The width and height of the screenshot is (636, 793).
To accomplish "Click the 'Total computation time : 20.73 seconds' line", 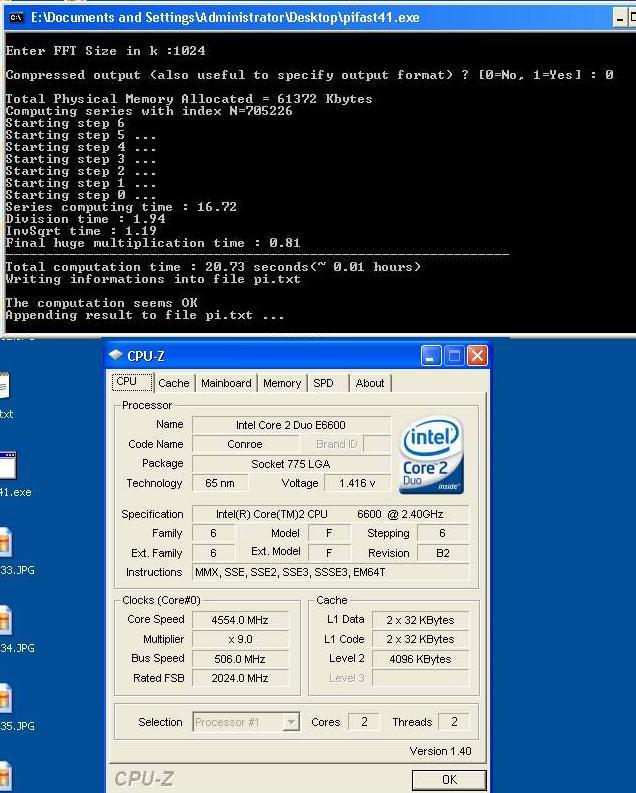I will click(213, 267).
